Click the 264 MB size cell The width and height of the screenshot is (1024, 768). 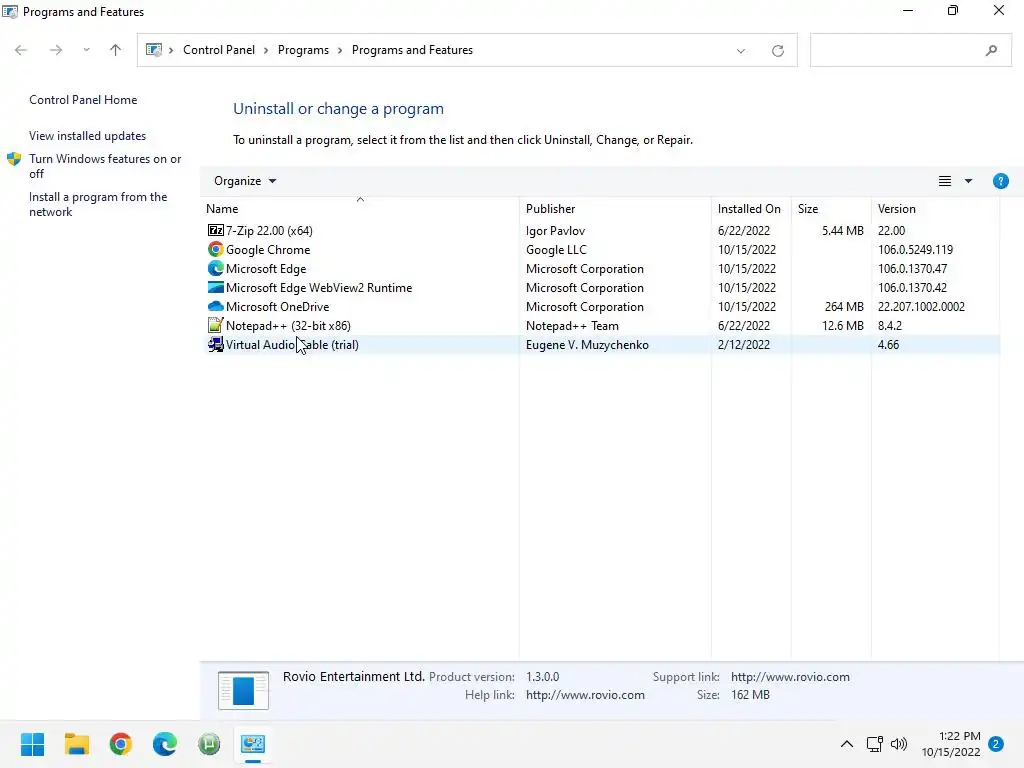[844, 306]
